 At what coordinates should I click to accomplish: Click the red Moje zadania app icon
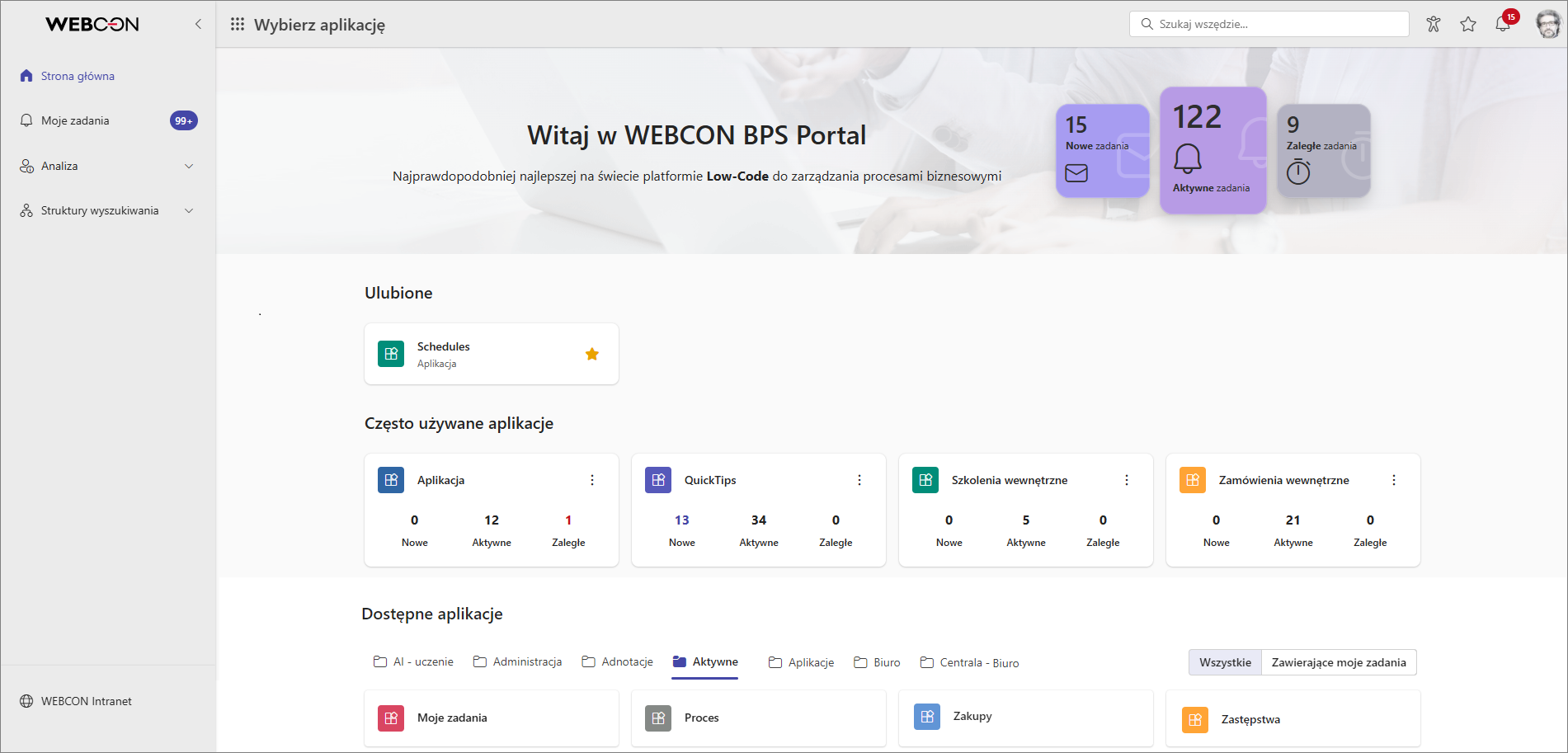(391, 718)
